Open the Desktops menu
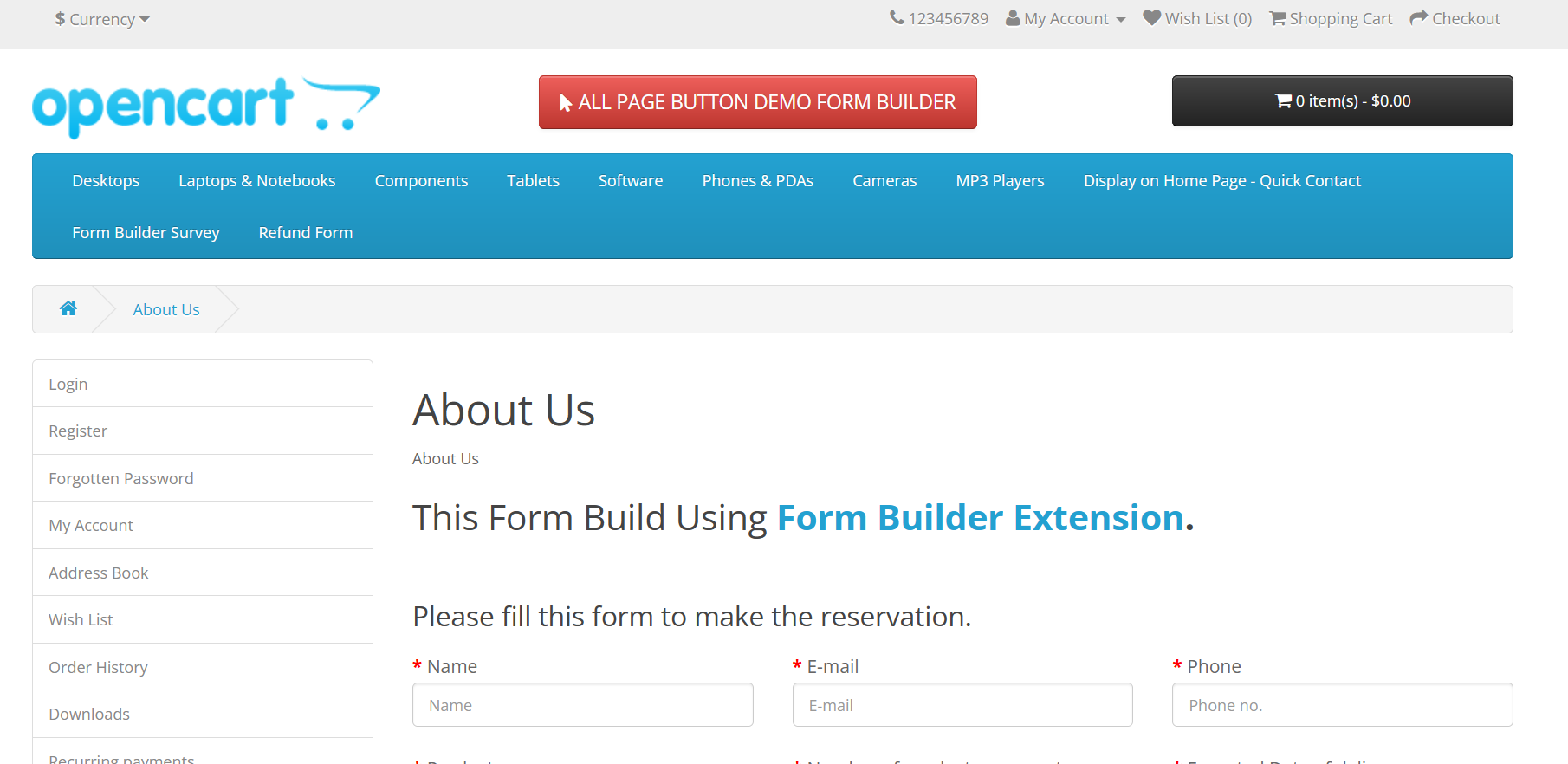 click(106, 180)
